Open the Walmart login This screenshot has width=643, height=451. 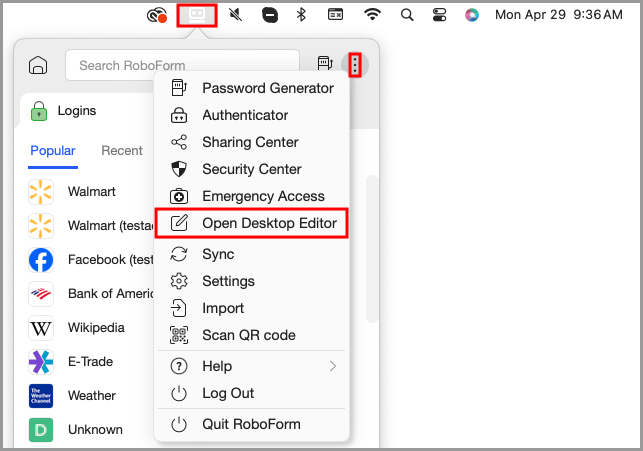tap(90, 192)
